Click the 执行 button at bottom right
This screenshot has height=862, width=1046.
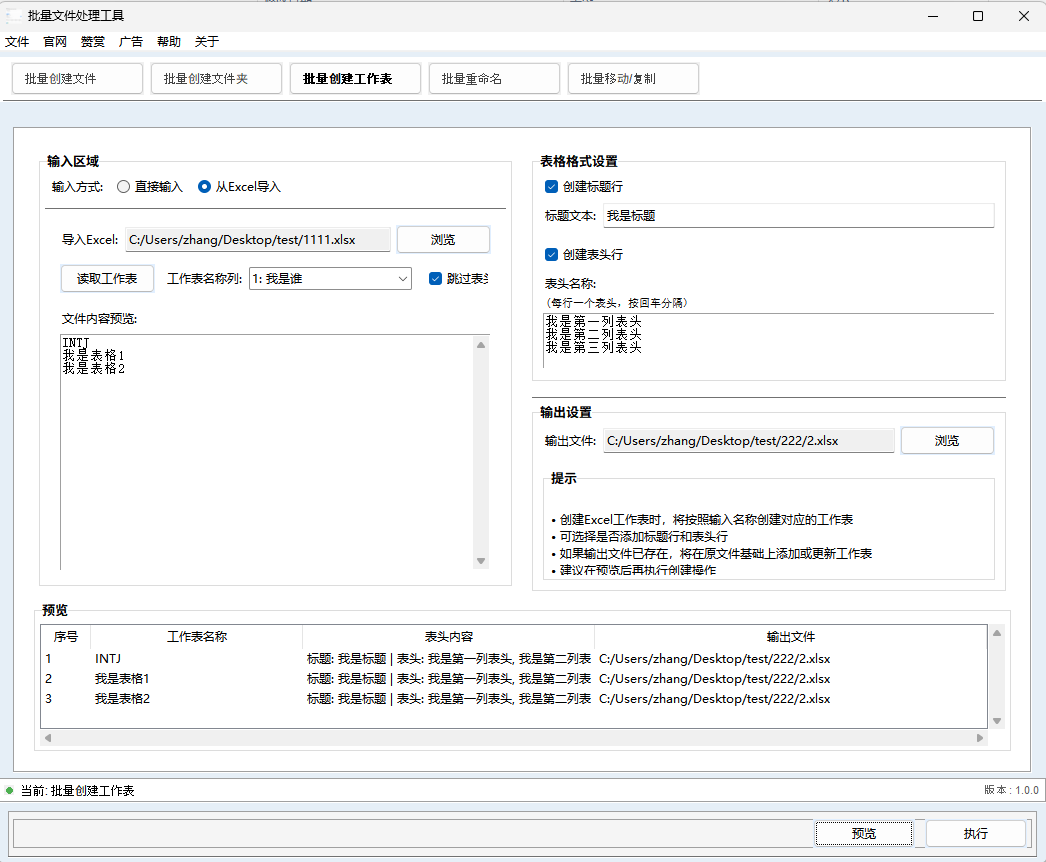(975, 833)
